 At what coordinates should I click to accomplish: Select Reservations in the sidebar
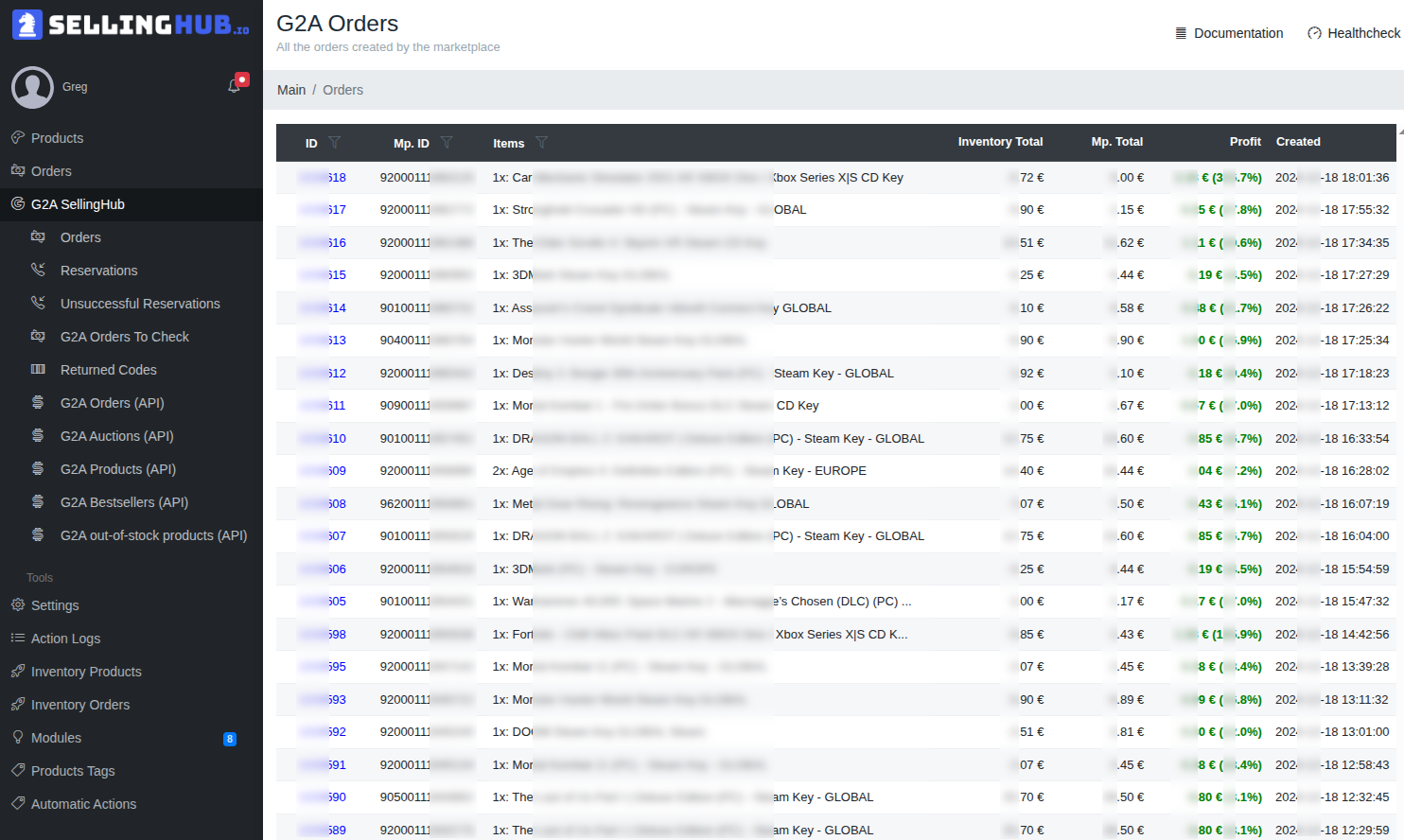point(98,271)
